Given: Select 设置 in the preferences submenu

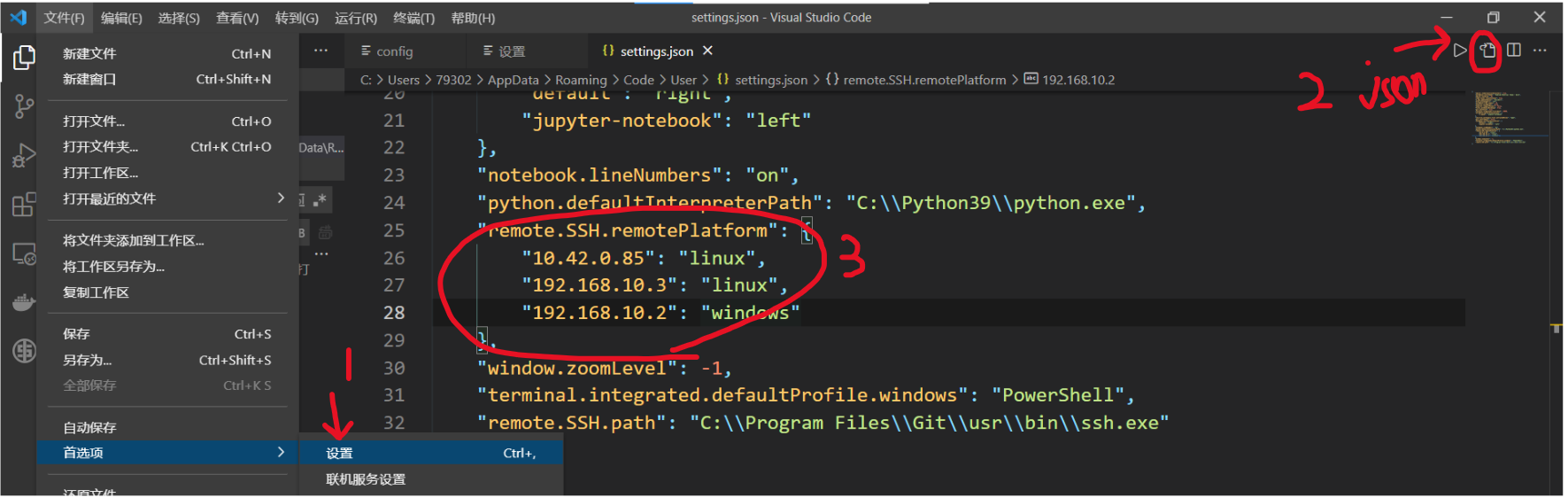Looking at the screenshot, I should pyautogui.click(x=430, y=453).
